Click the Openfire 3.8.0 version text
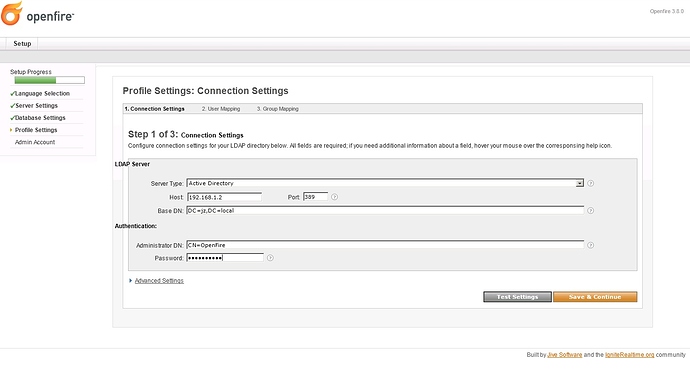 click(667, 11)
